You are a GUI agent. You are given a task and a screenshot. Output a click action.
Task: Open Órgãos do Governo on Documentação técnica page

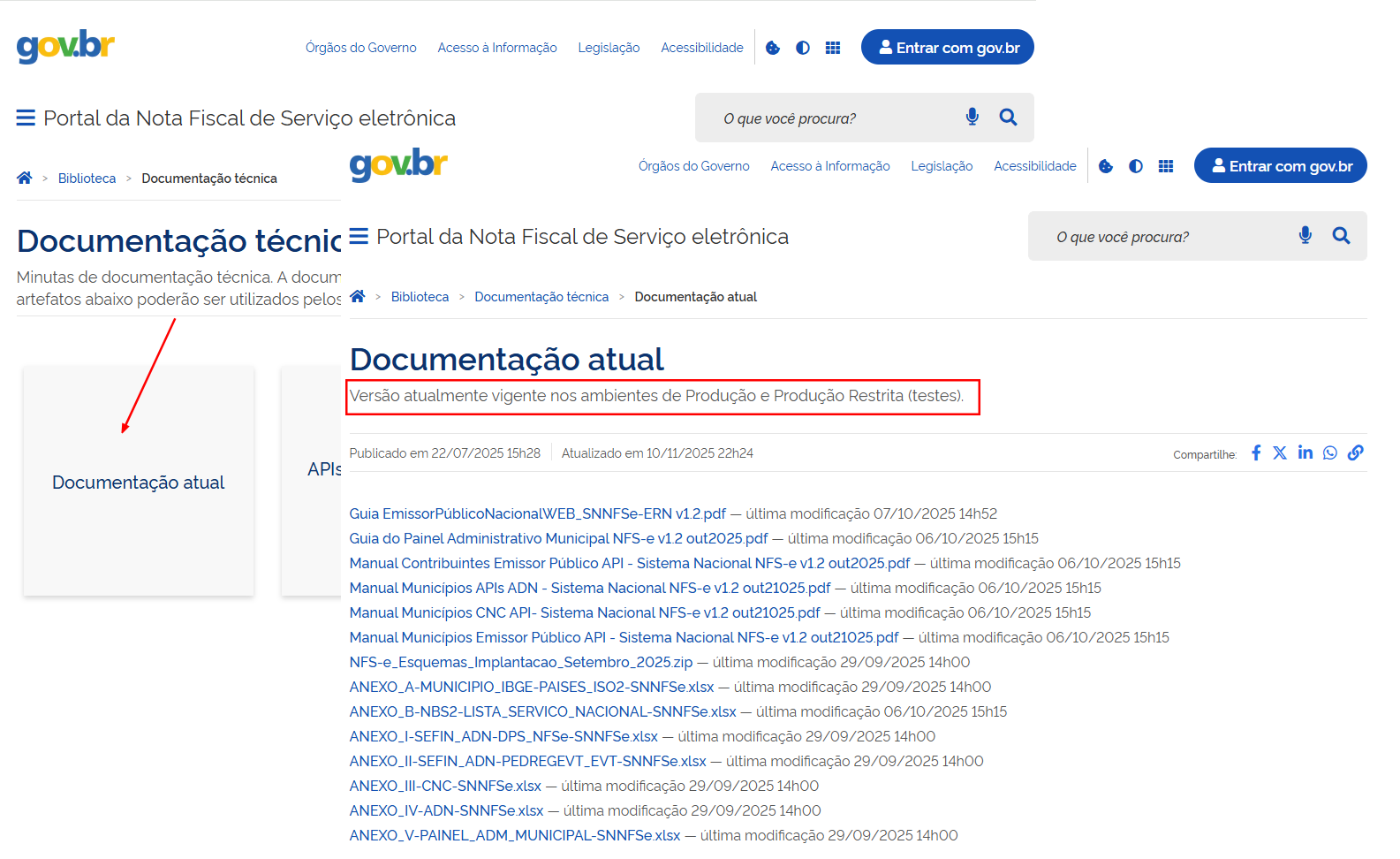point(360,48)
